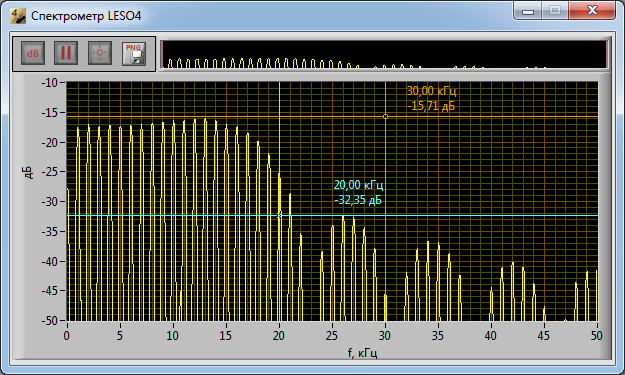Click the tallest spectrum peak near 13 kHz
The width and height of the screenshot is (625, 375).
(205, 120)
